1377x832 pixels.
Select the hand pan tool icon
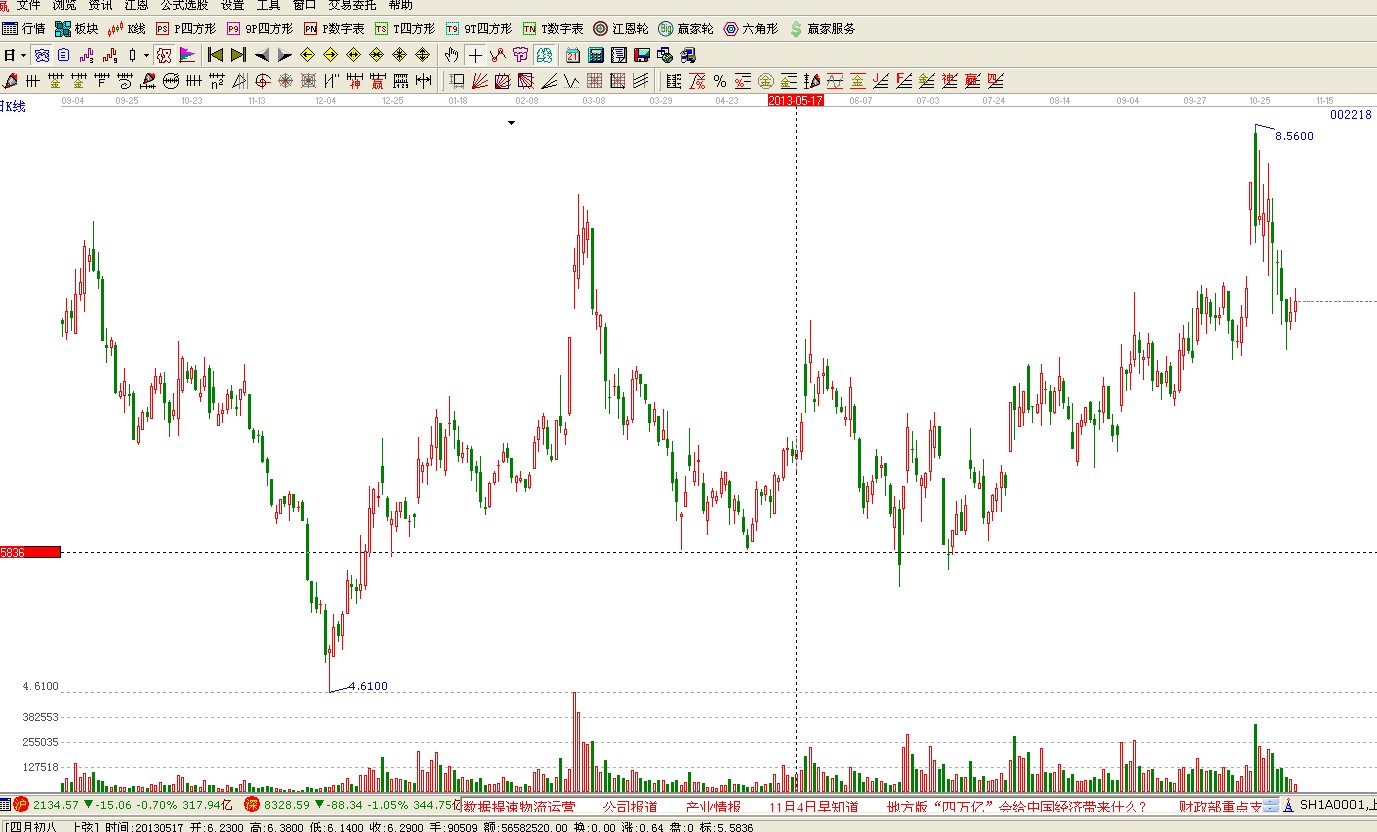452,55
